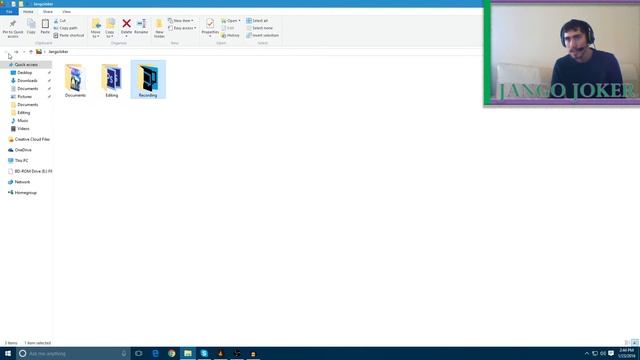
Task: Select the Recording folder thumbnail
Action: [148, 80]
